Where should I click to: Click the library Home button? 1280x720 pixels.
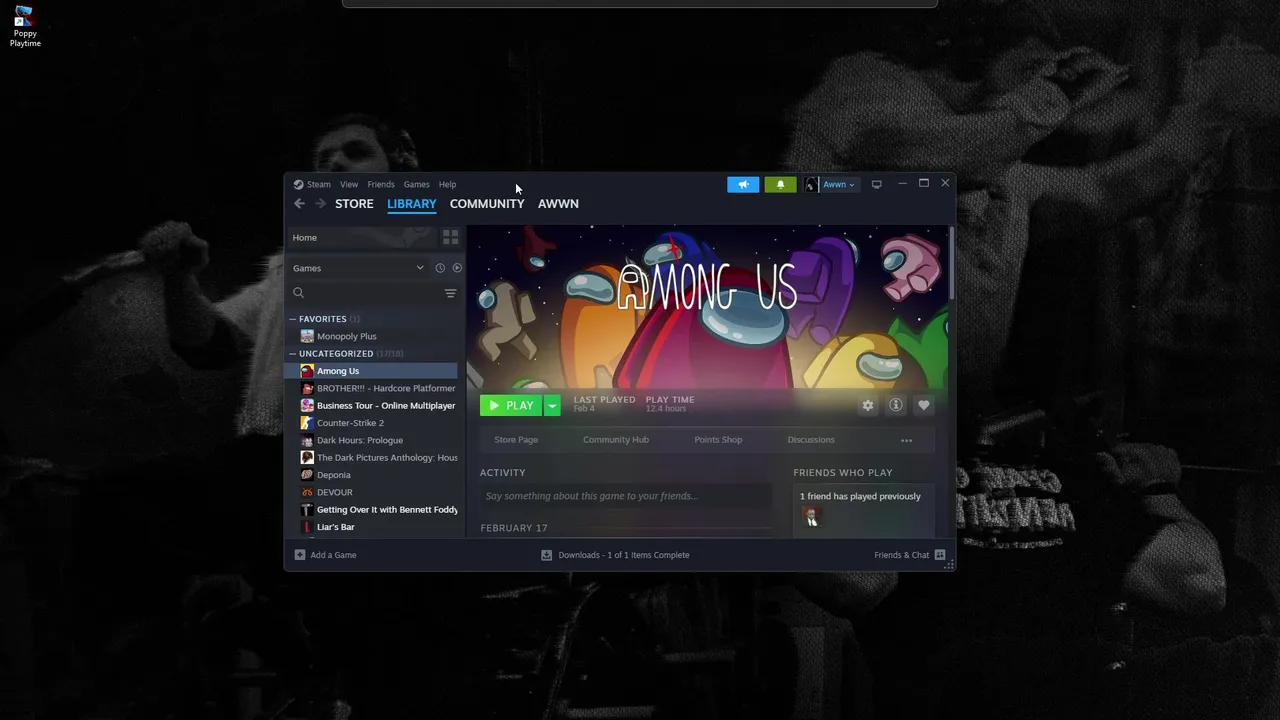point(362,237)
